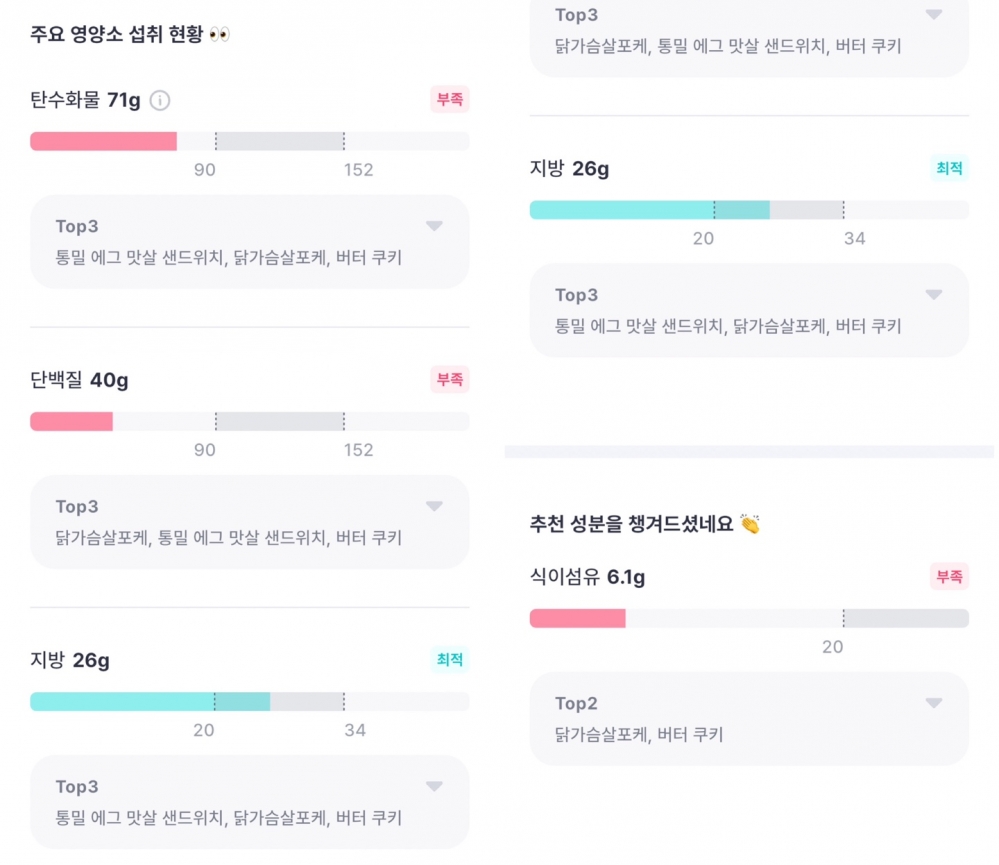Image resolution: width=999 pixels, height=865 pixels.
Task: Click the 부족 badge for 단백질
Action: [x=449, y=379]
